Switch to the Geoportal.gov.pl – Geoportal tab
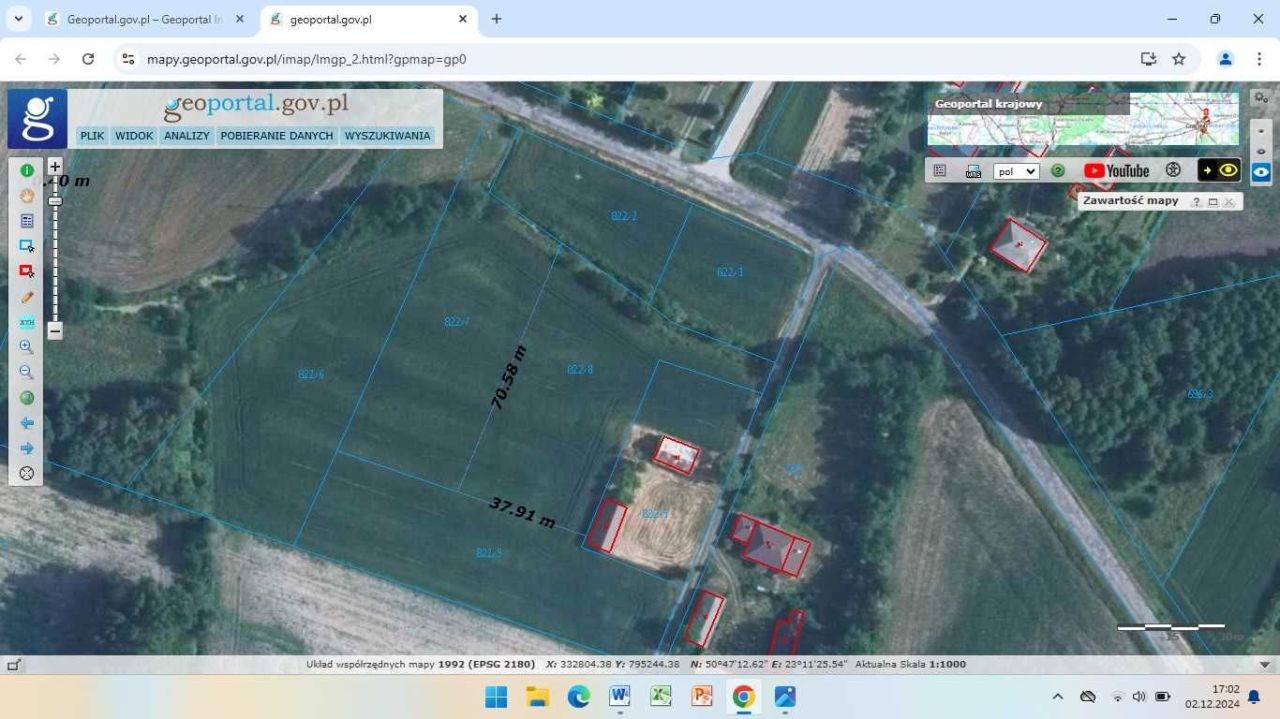Screen dimensions: 1280x719 145,19
